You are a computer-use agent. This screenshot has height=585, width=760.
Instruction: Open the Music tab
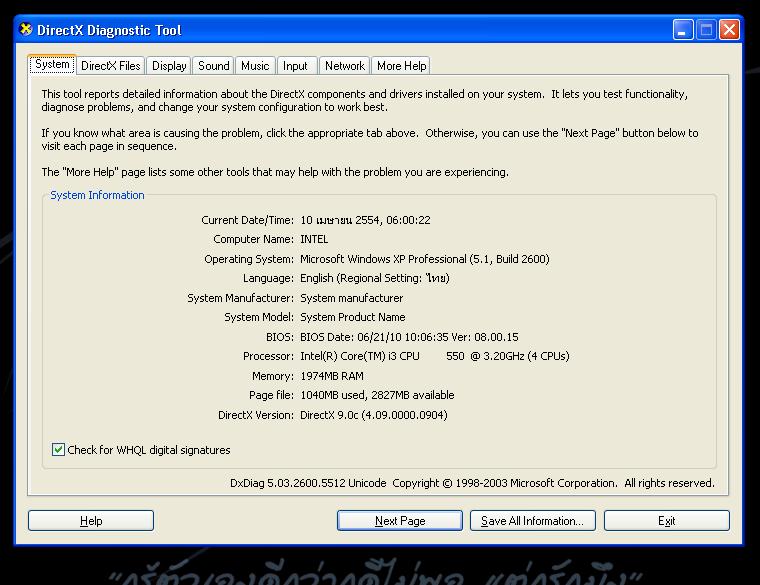click(255, 65)
